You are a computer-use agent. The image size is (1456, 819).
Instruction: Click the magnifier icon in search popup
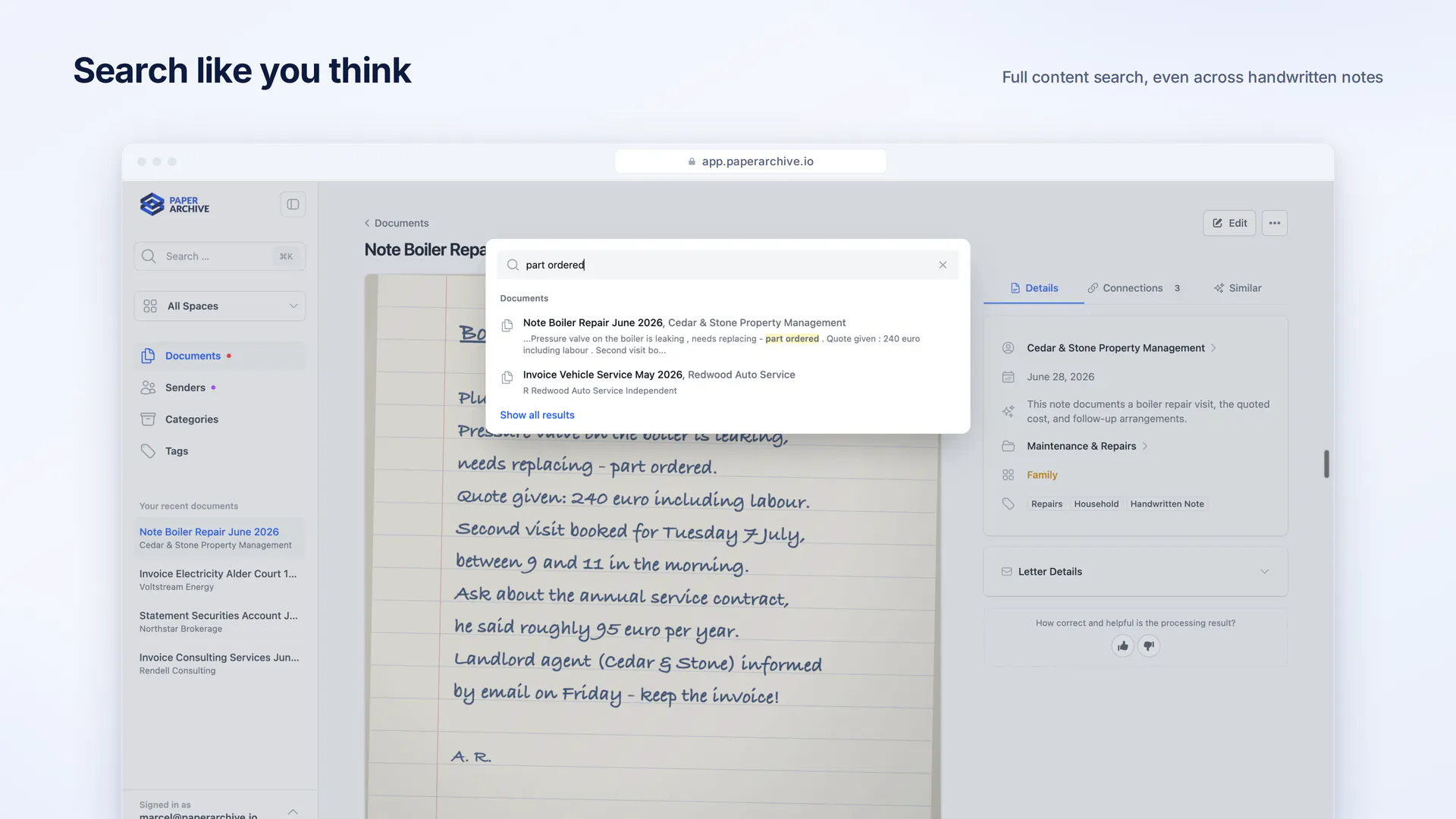513,265
